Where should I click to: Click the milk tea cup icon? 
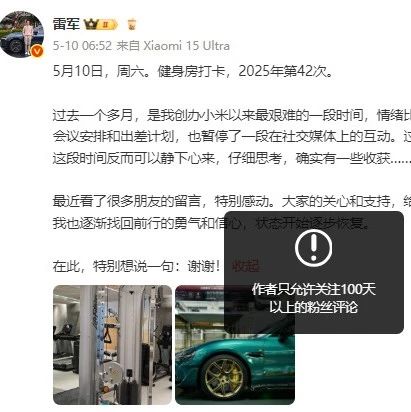pyautogui.click(x=132, y=24)
